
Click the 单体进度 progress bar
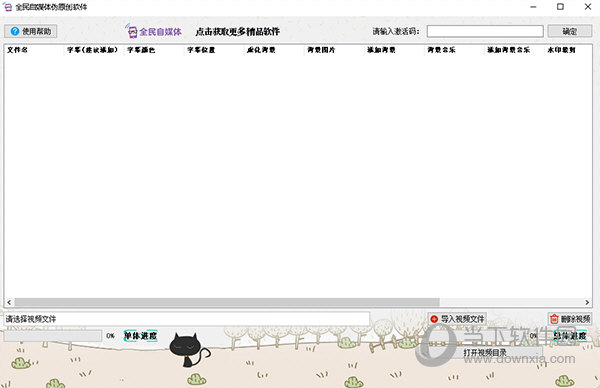point(53,336)
